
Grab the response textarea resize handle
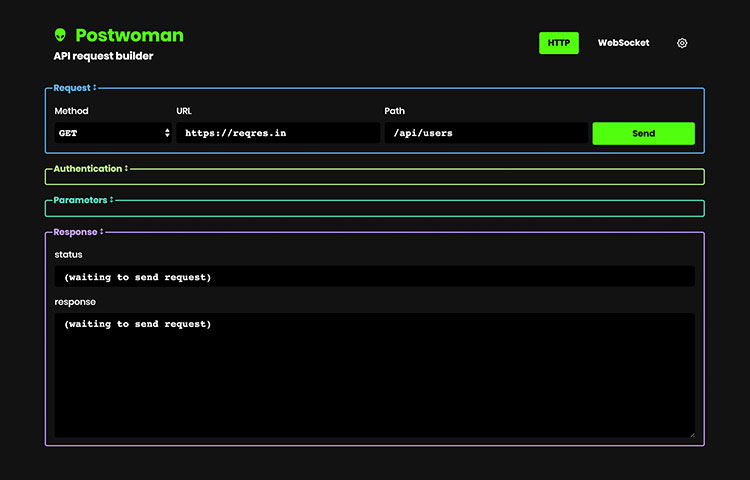point(690,433)
